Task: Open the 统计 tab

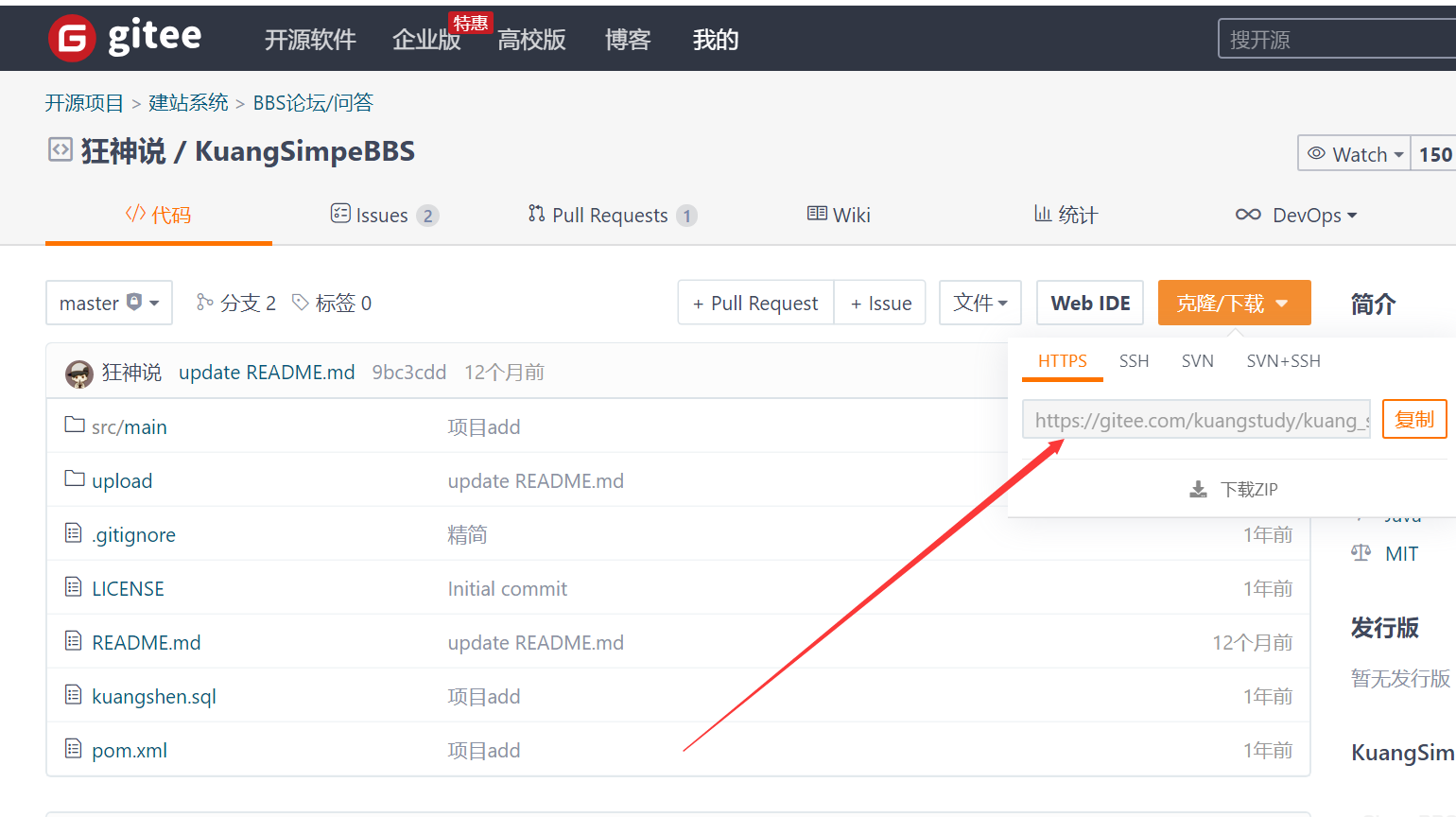Action: point(1066,215)
